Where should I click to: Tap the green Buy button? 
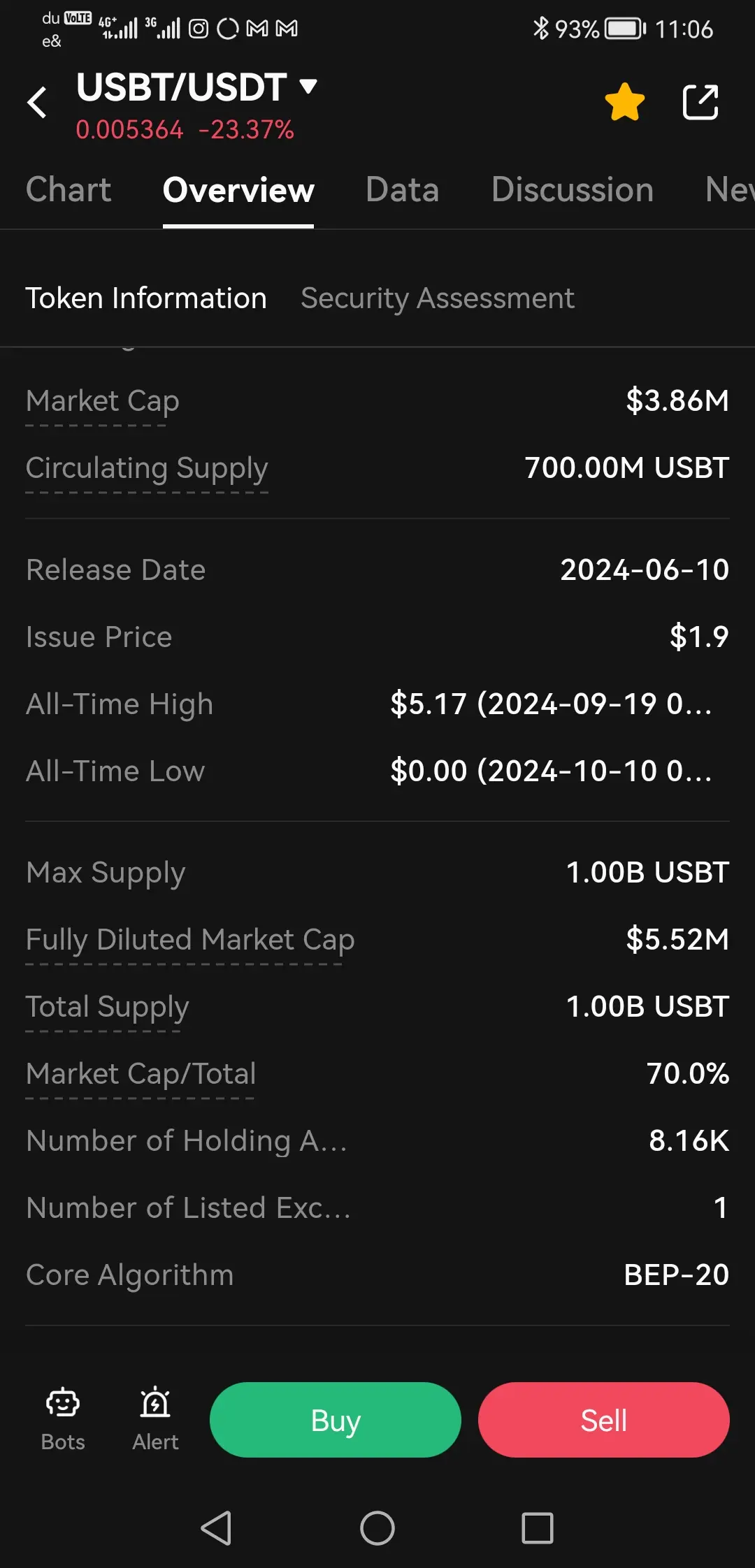[336, 1420]
